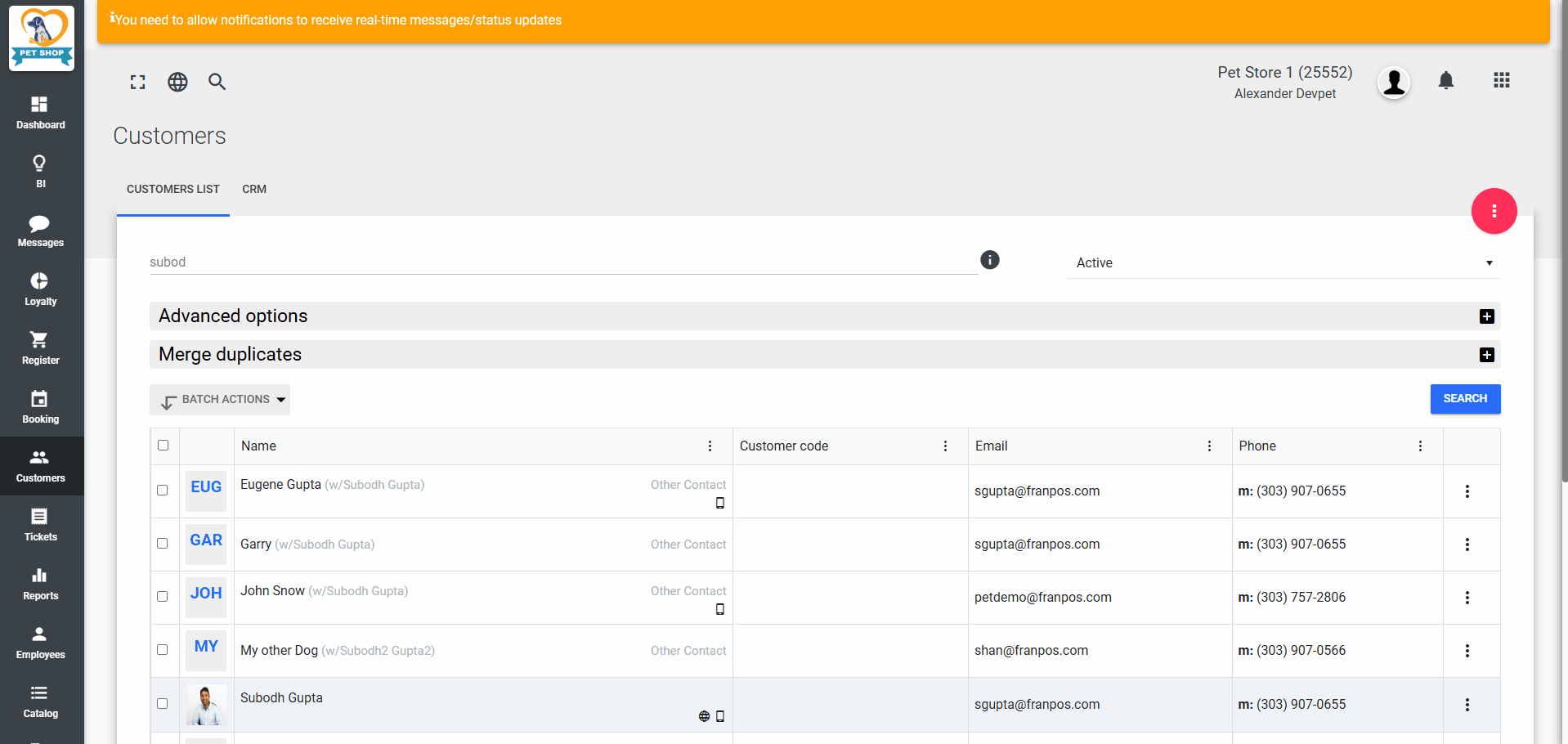Toggle the select-all header checkbox

pyautogui.click(x=164, y=446)
